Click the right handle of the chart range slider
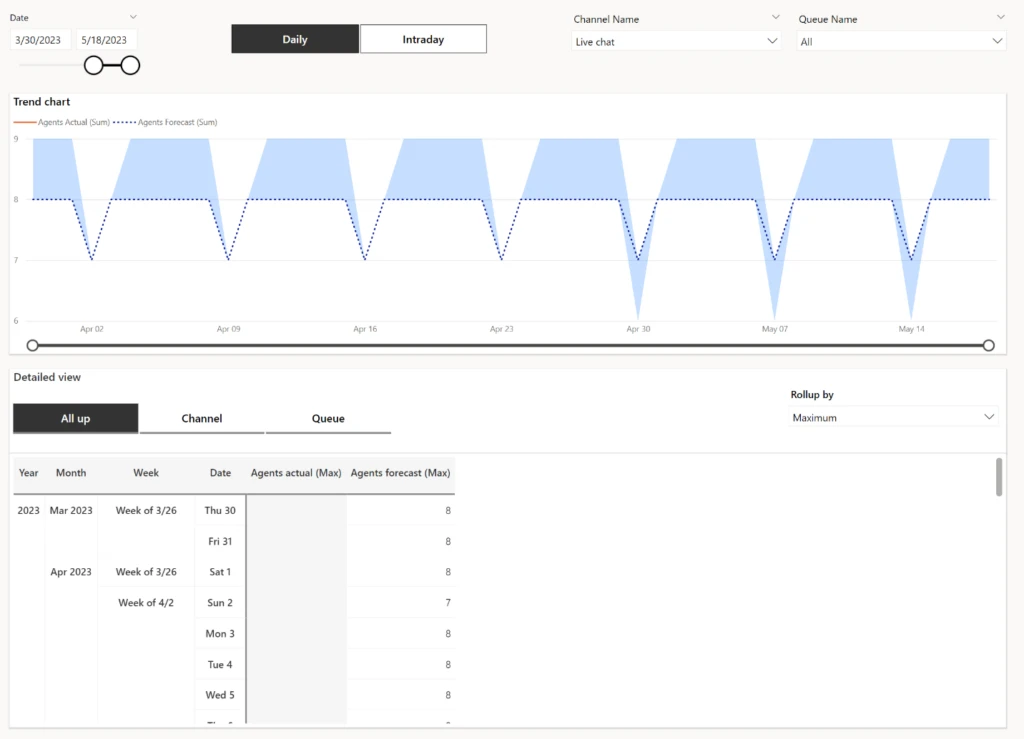 tap(988, 345)
